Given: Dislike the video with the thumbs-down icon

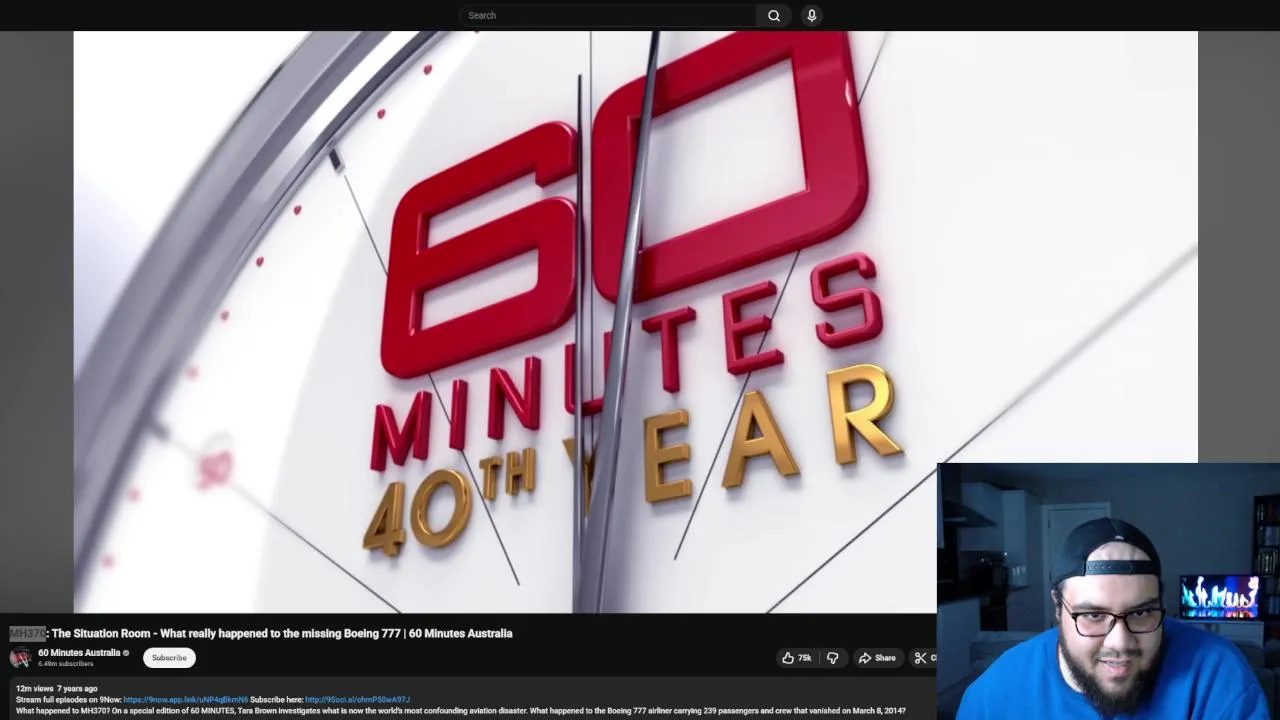Looking at the screenshot, I should (832, 658).
